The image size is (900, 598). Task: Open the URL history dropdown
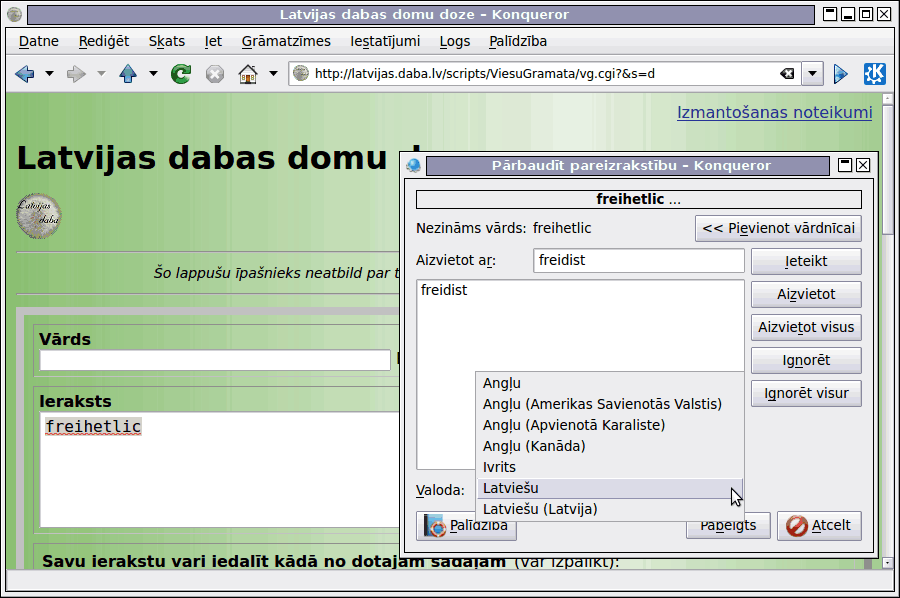click(812, 73)
